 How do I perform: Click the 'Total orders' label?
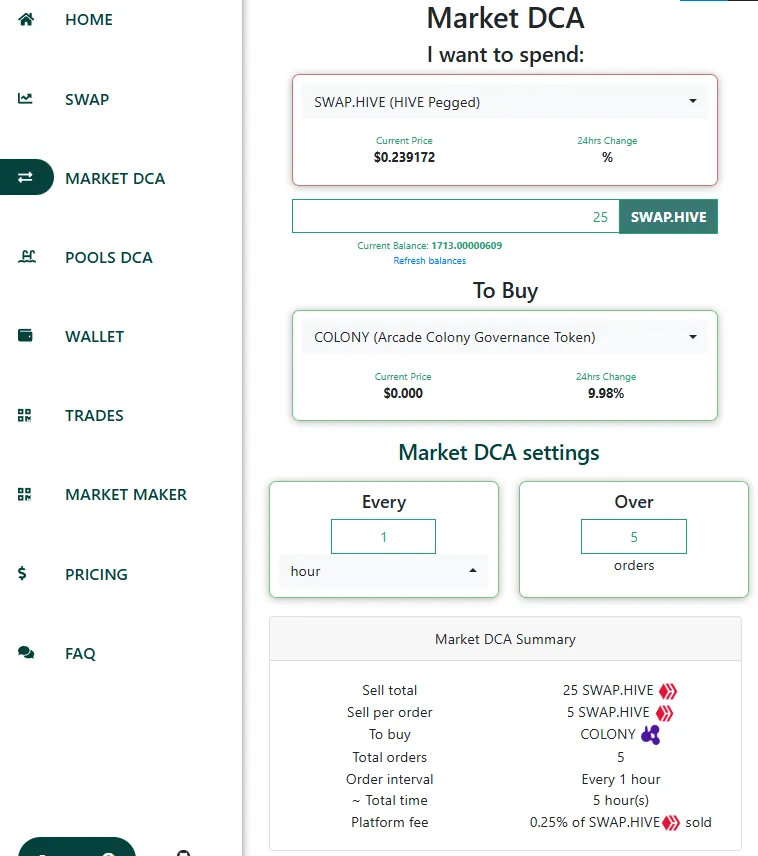[x=389, y=757]
